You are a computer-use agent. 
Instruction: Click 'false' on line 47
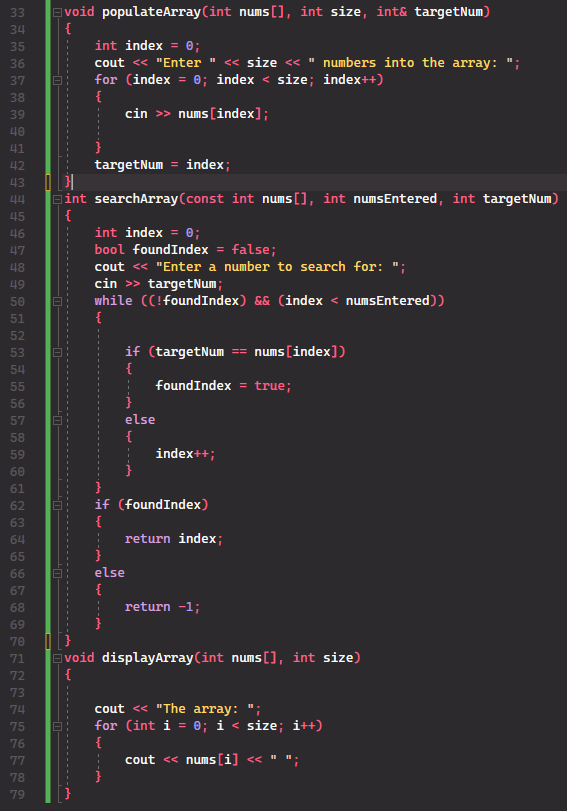coord(250,249)
